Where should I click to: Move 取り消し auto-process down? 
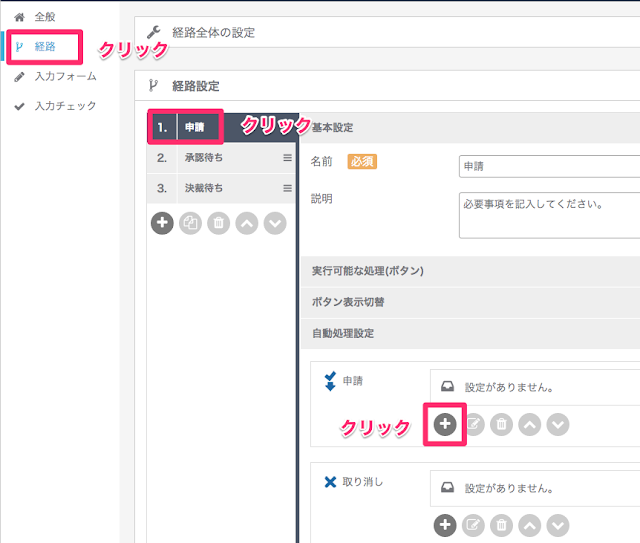click(558, 525)
